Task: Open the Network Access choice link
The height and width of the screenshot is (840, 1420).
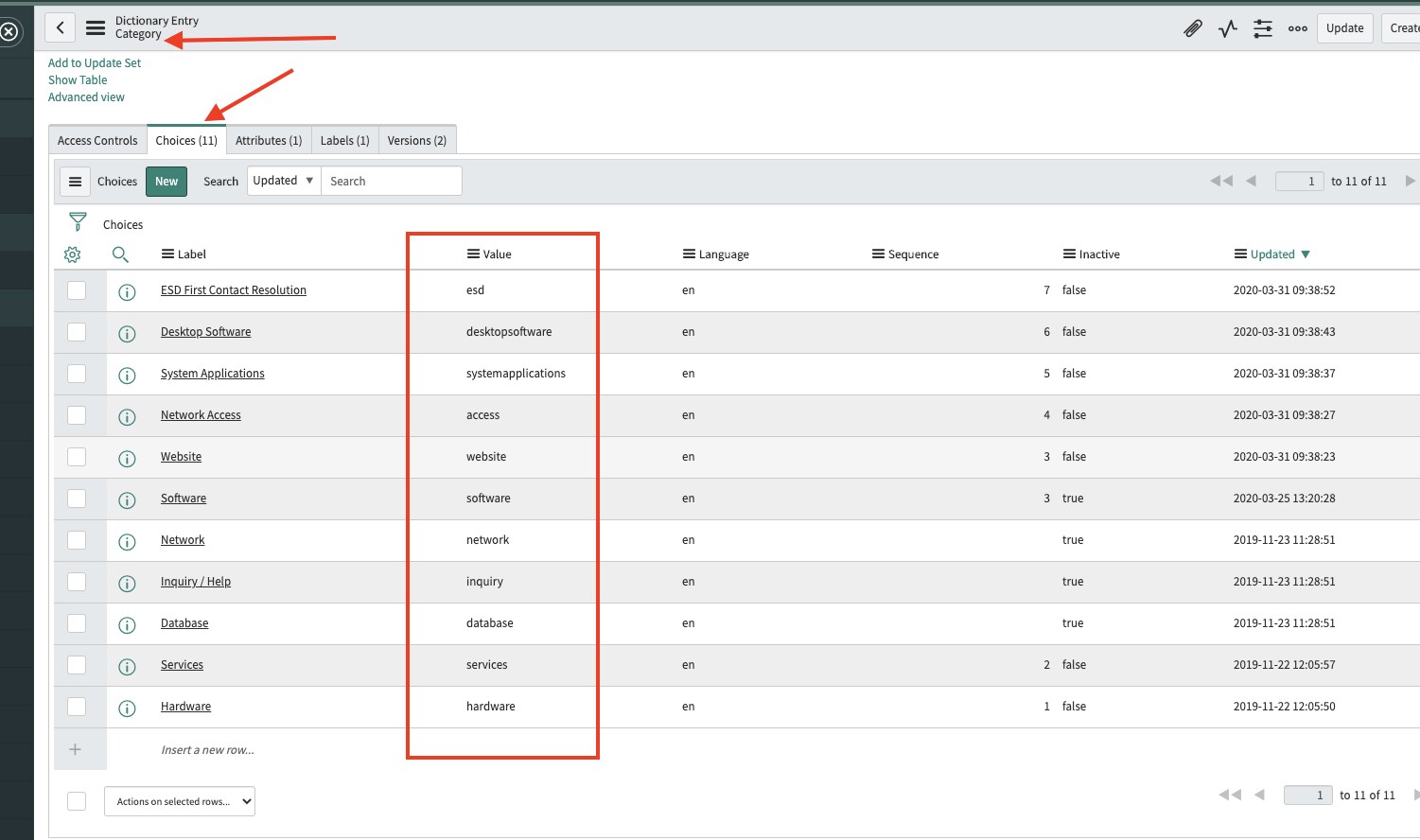Action: (x=201, y=415)
